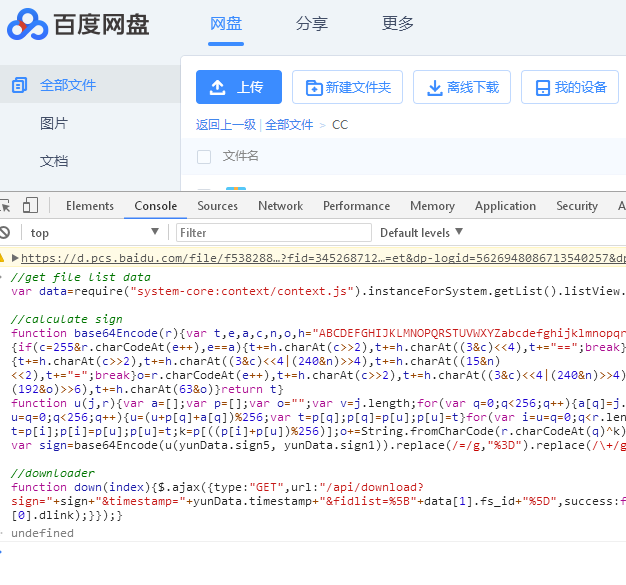Expand the d.pcs.baidu.com warning message
Viewport: 626px width, 585px height.
(x=15, y=258)
